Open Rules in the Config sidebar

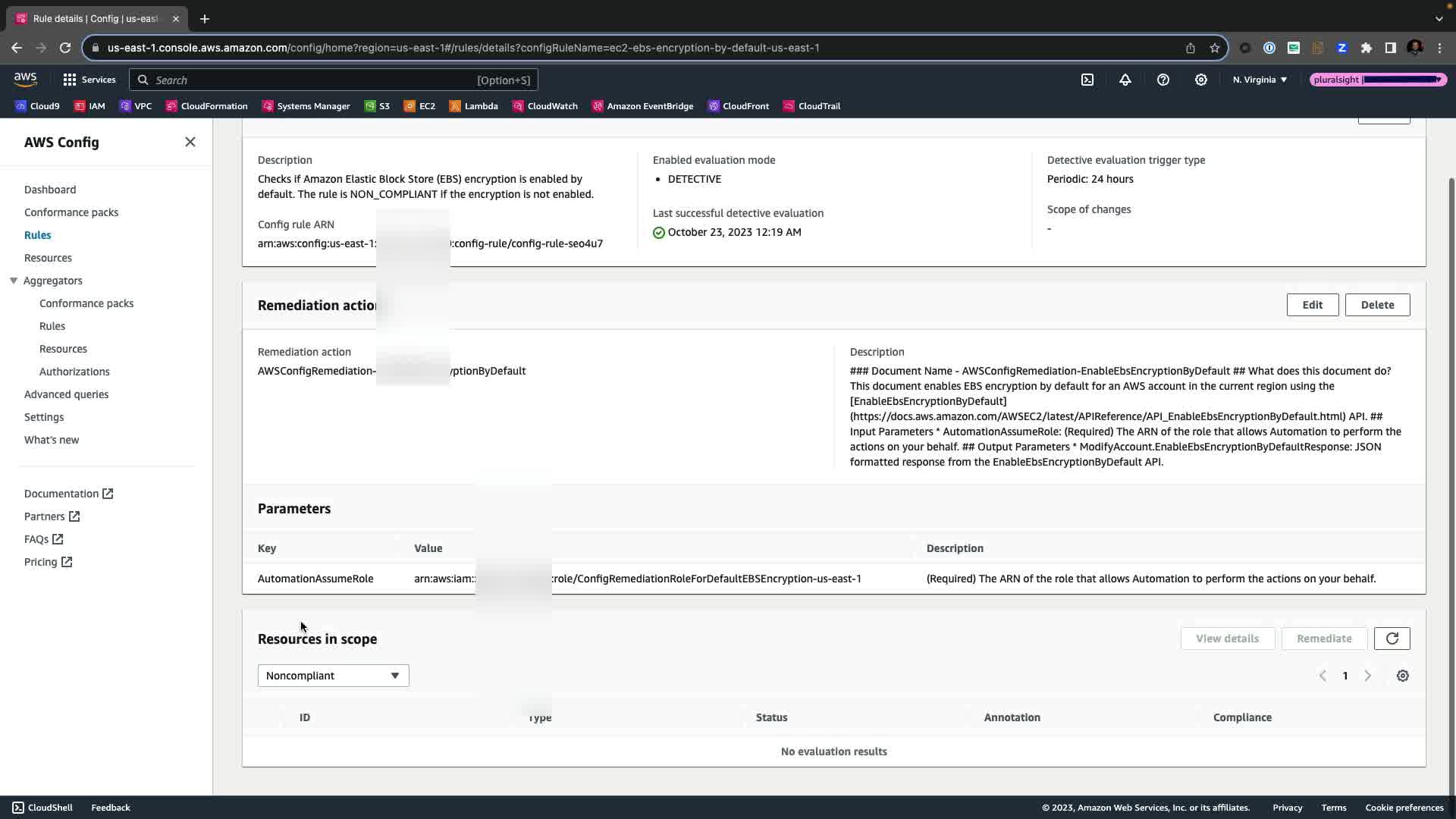coord(37,235)
